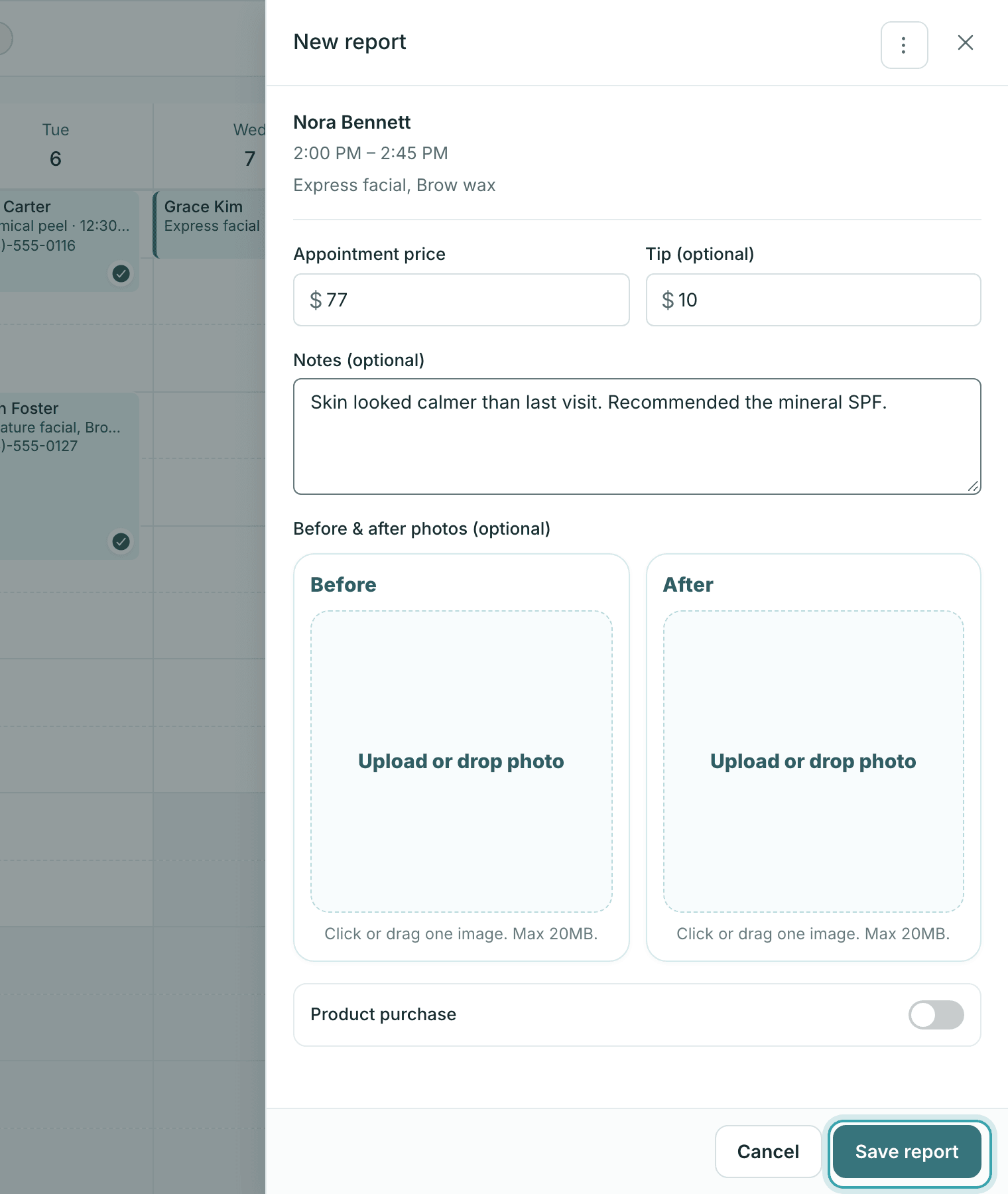Click the Express facial, Brow wax services text
This screenshot has width=1008, height=1194.
pyautogui.click(x=395, y=185)
